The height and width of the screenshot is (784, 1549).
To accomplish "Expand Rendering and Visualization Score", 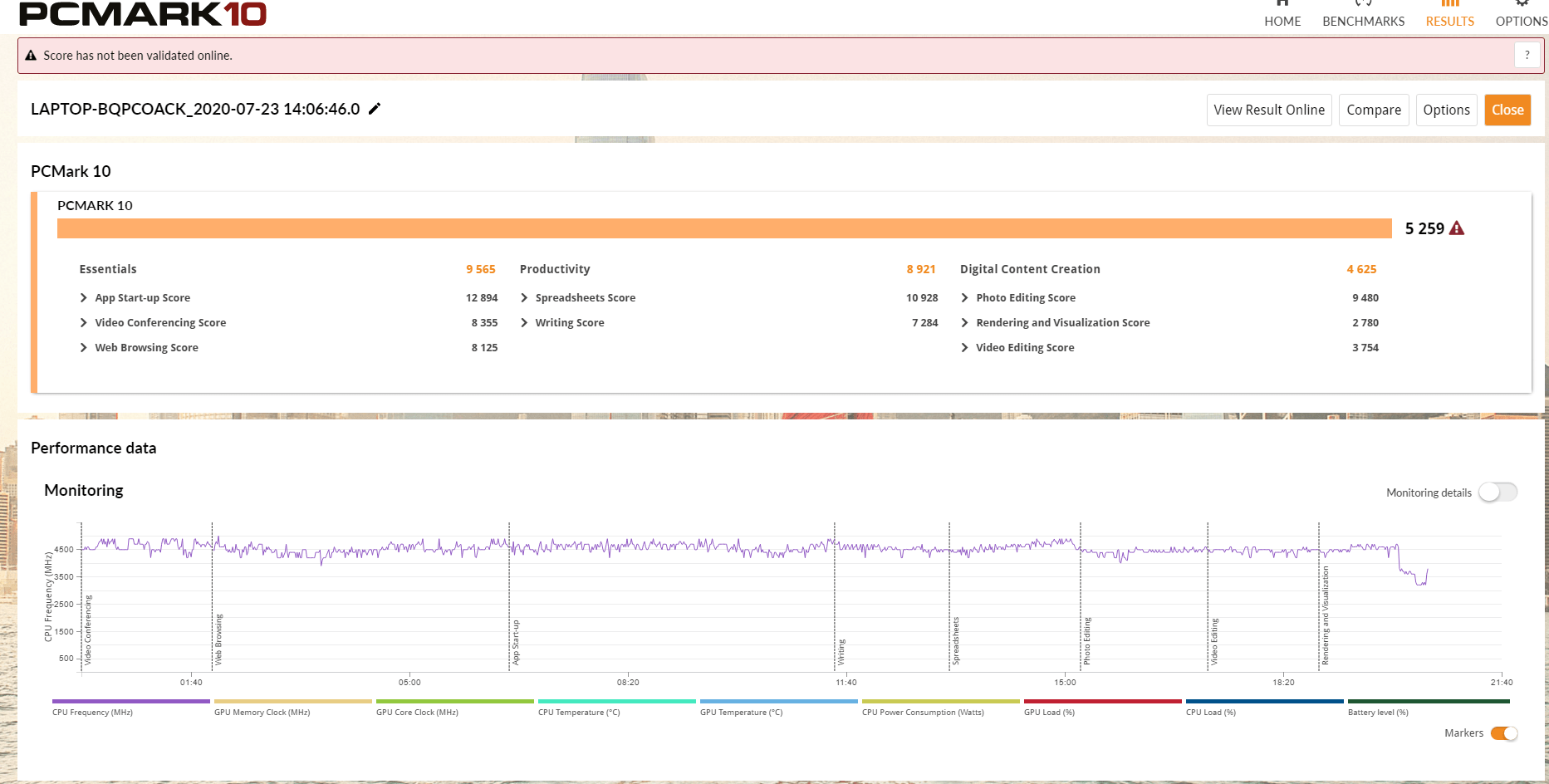I will [x=964, y=323].
